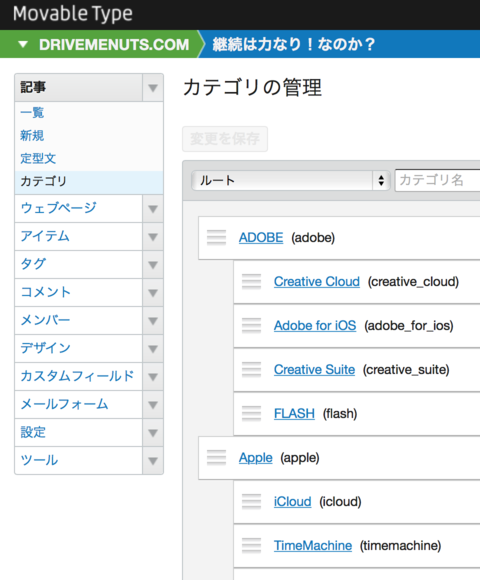Expand the メンバー menu arrow

pyautogui.click(x=153, y=321)
